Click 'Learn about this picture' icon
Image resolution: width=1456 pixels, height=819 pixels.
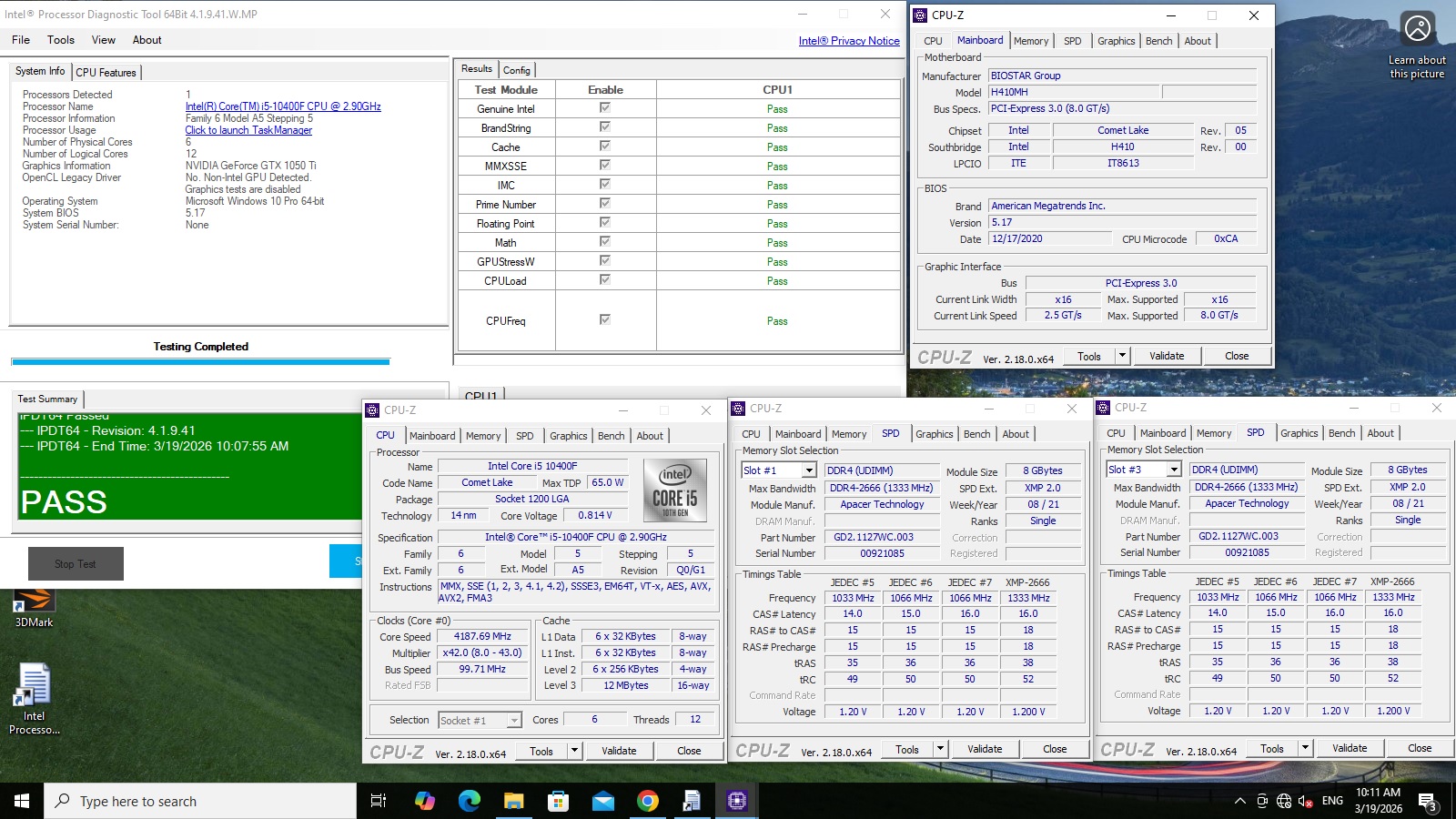(1417, 29)
